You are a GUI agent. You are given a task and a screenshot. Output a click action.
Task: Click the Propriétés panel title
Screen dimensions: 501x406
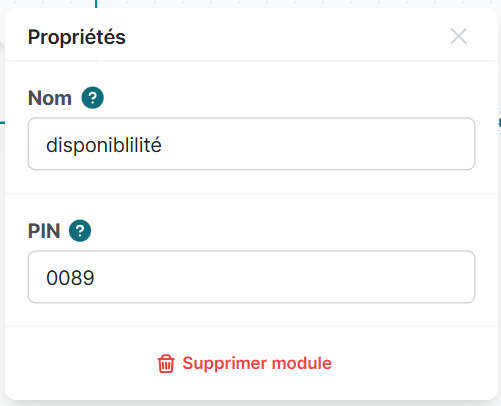point(77,37)
